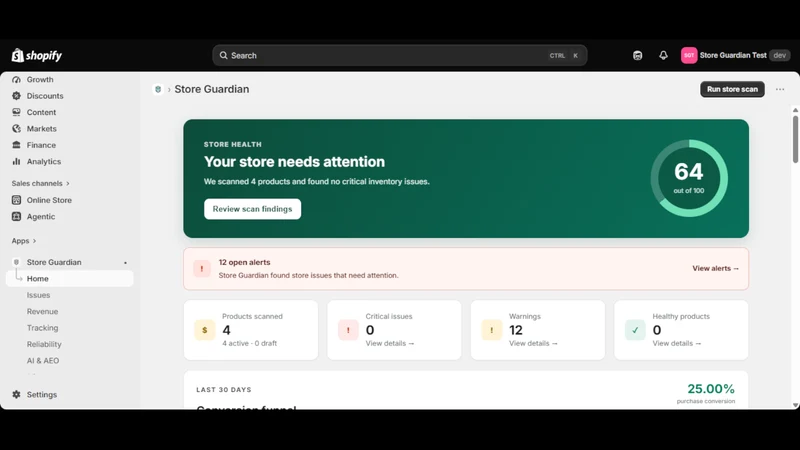Click the search magnifier icon
This screenshot has width=800, height=450.
click(223, 55)
